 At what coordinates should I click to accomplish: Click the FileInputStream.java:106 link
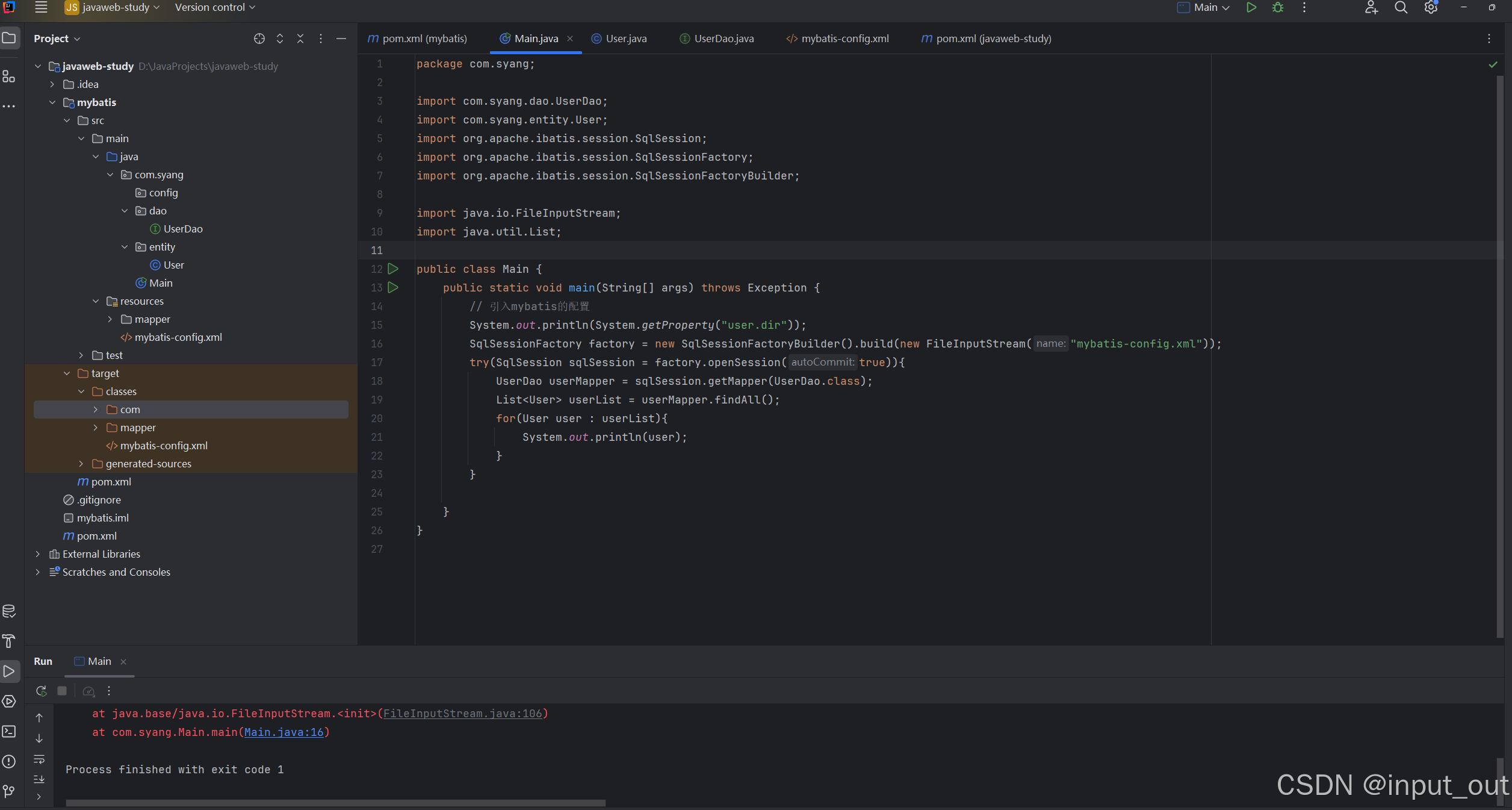point(462,714)
